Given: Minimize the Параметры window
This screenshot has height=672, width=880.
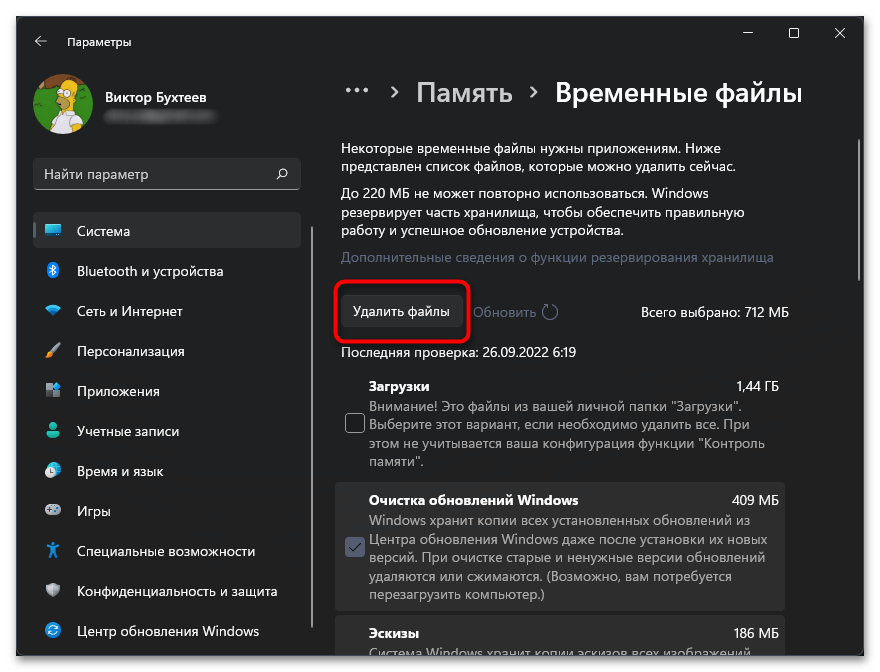Looking at the screenshot, I should (x=748, y=33).
